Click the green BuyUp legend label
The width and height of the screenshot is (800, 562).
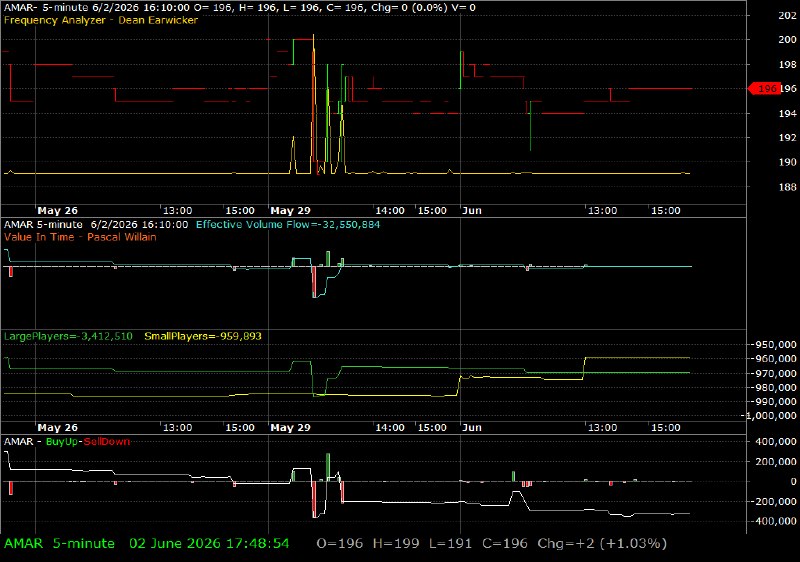click(62, 442)
